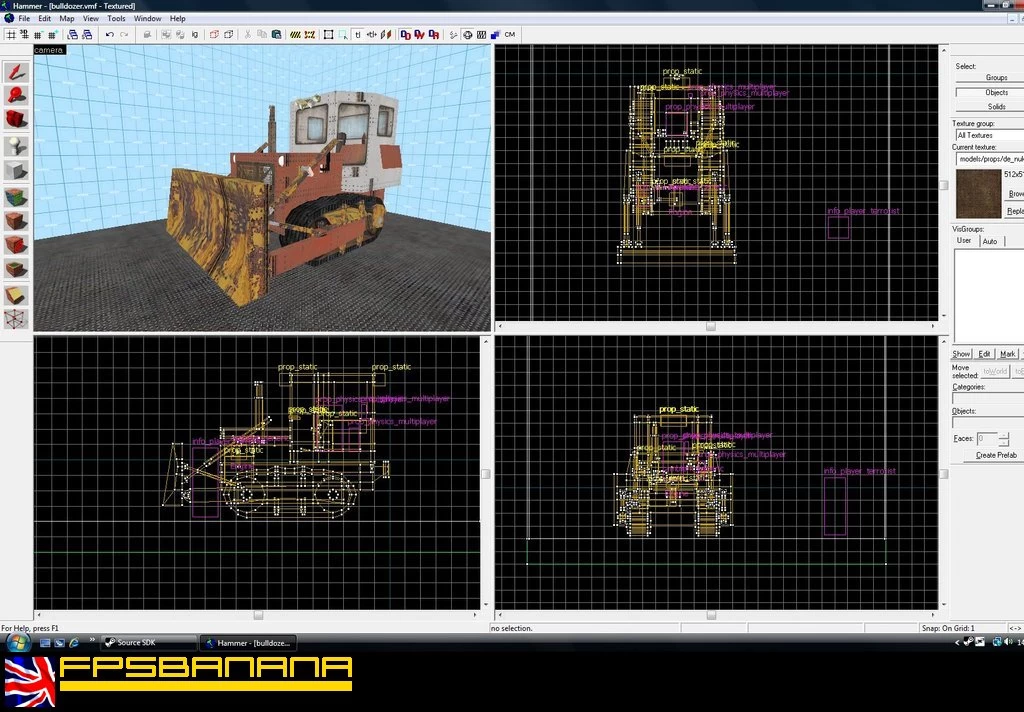The width and height of the screenshot is (1024, 712).
Task: Expand the Texture group dropdown
Action: point(989,135)
